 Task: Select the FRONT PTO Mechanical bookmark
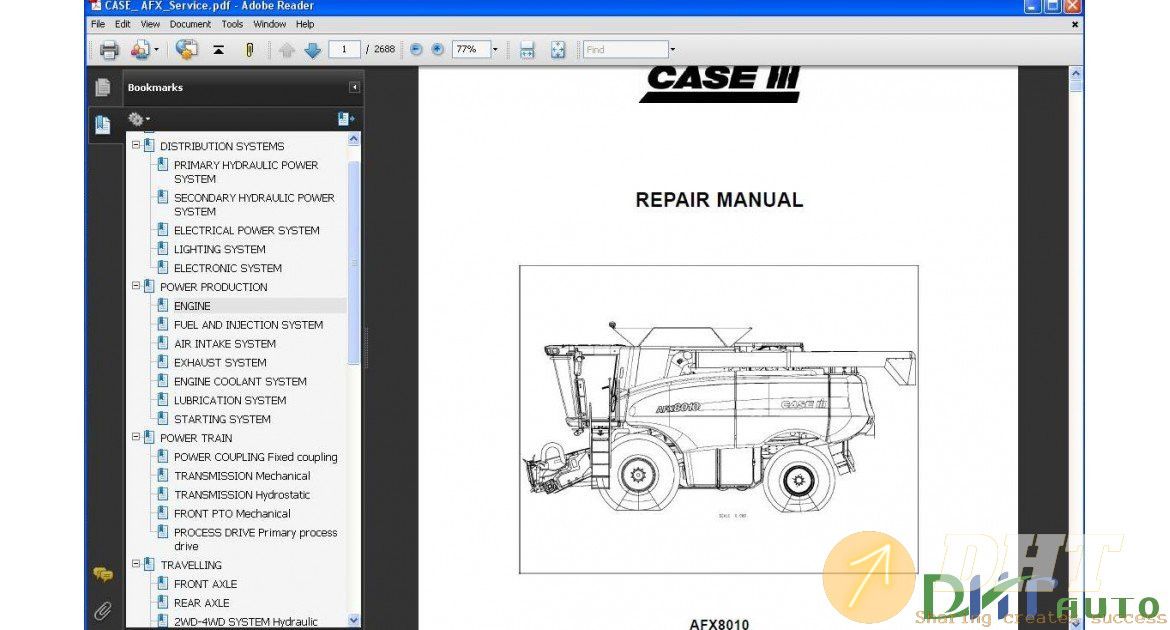tap(232, 514)
